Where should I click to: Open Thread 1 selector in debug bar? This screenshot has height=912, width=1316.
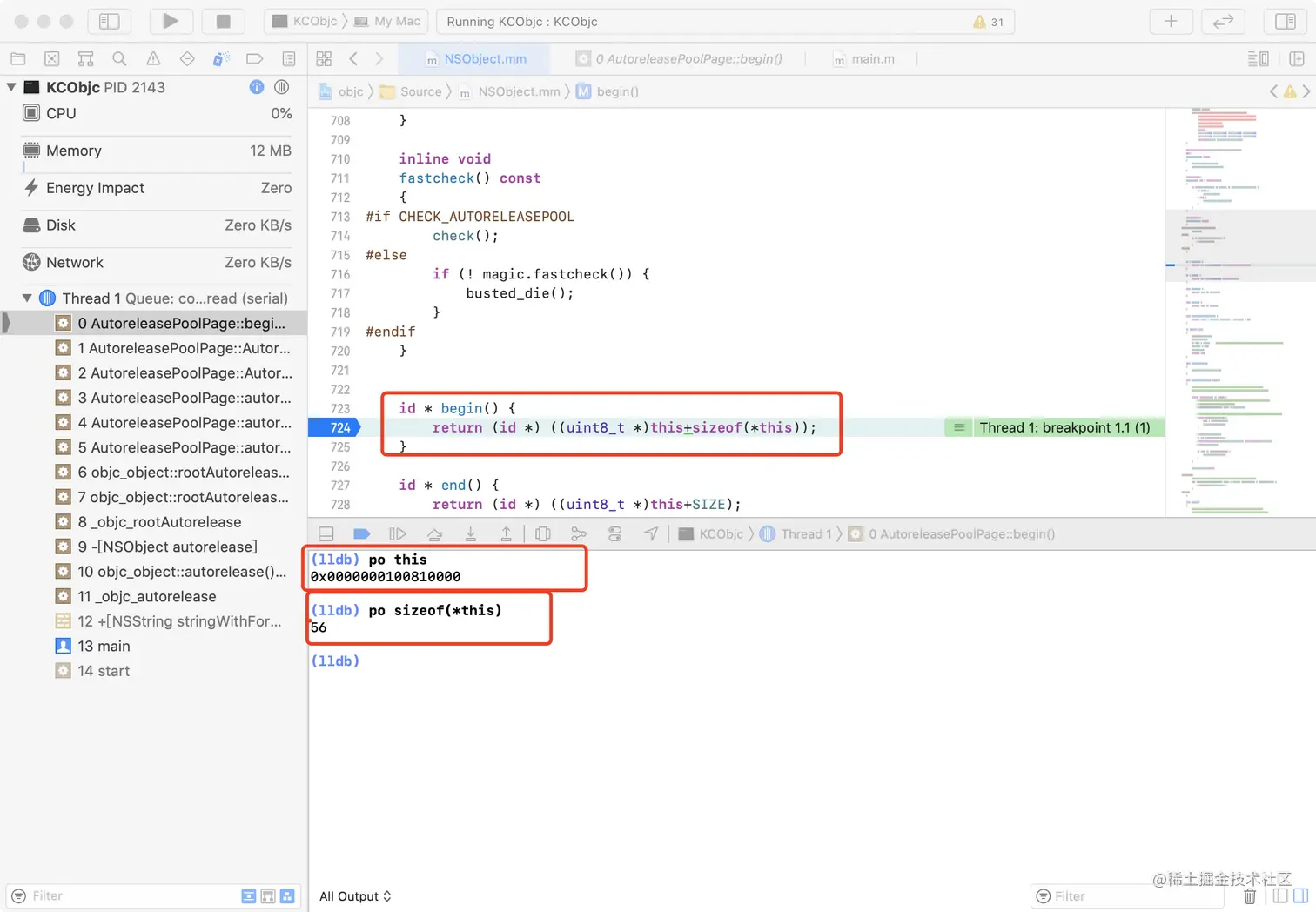click(796, 533)
